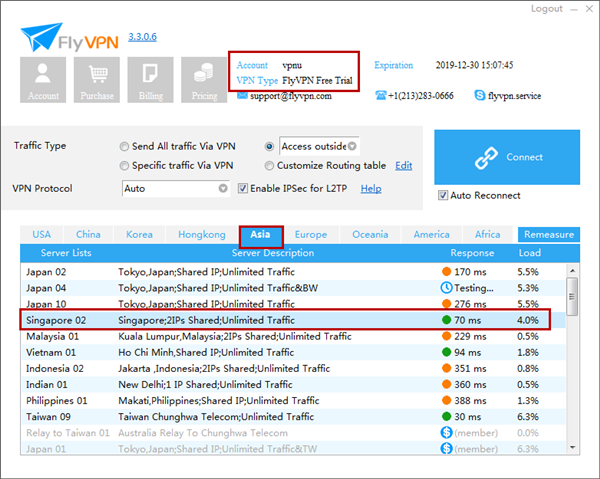Click the FlyVPN paper plane logo
600x479 pixels.
[x=41, y=37]
